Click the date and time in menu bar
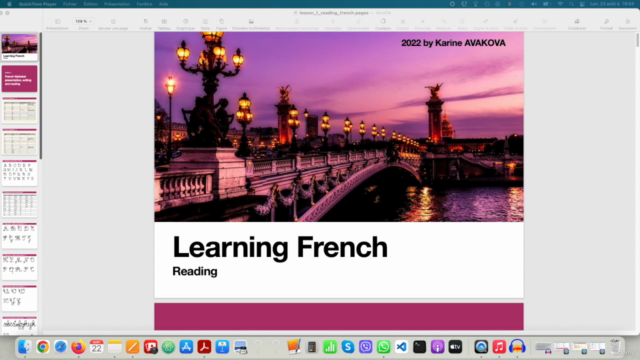Viewport: 640px width, 360px height. point(612,4)
